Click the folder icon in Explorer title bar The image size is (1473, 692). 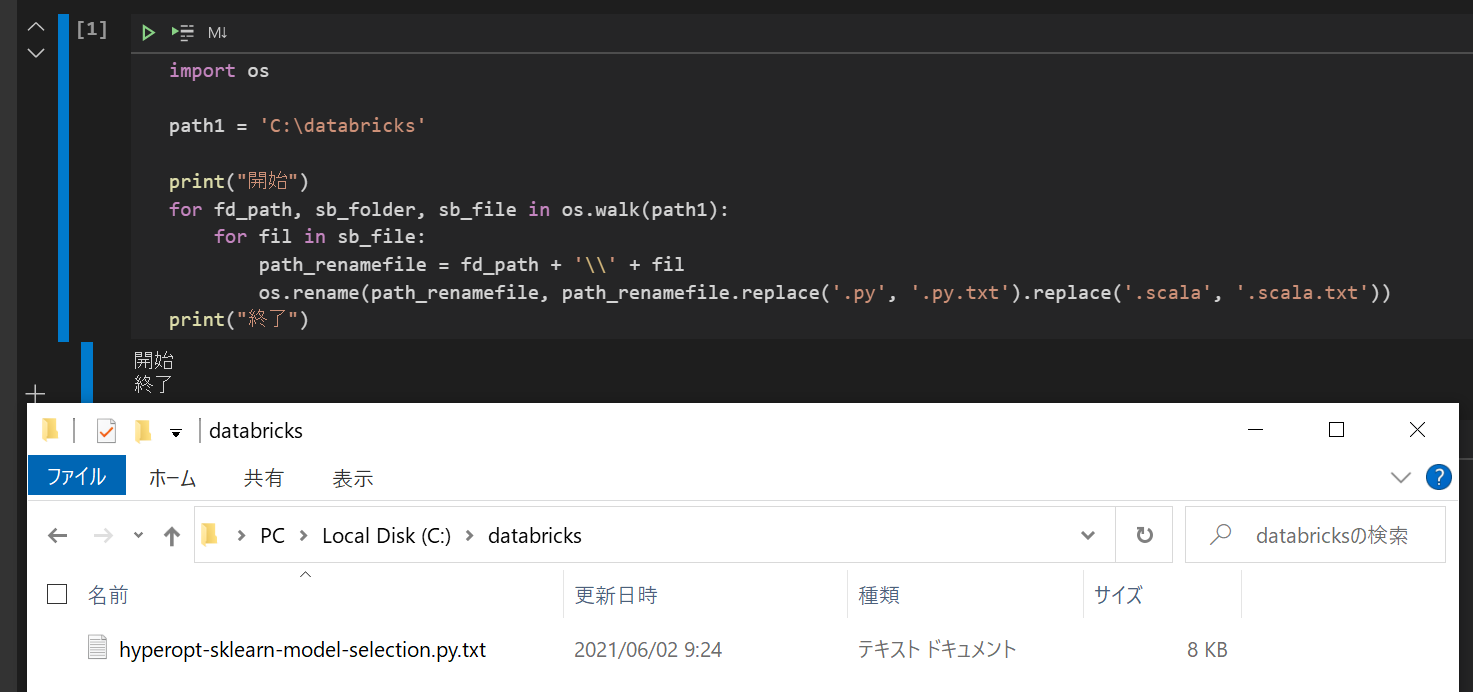[50, 431]
